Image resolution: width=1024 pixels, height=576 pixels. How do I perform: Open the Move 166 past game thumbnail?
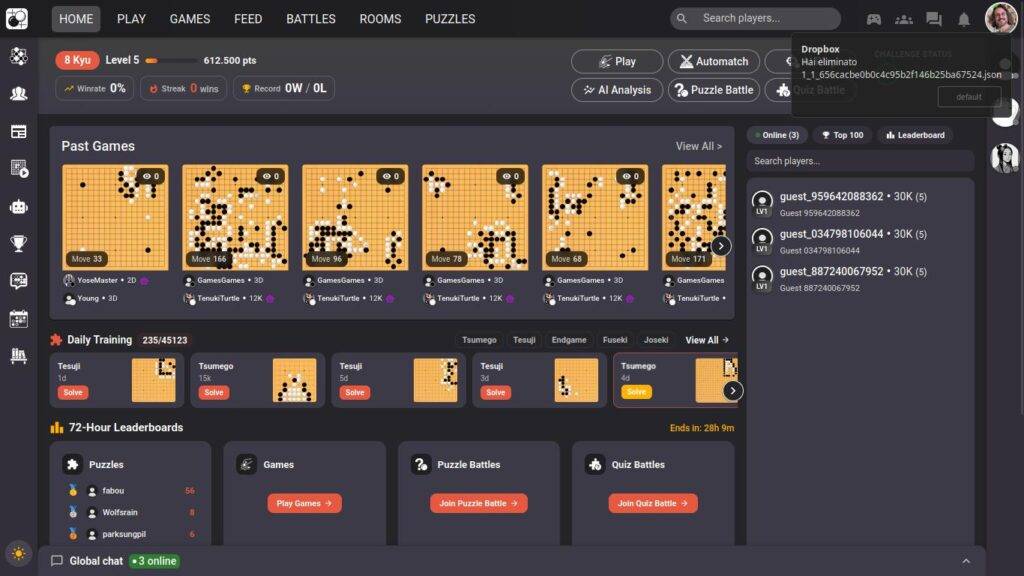(x=235, y=218)
